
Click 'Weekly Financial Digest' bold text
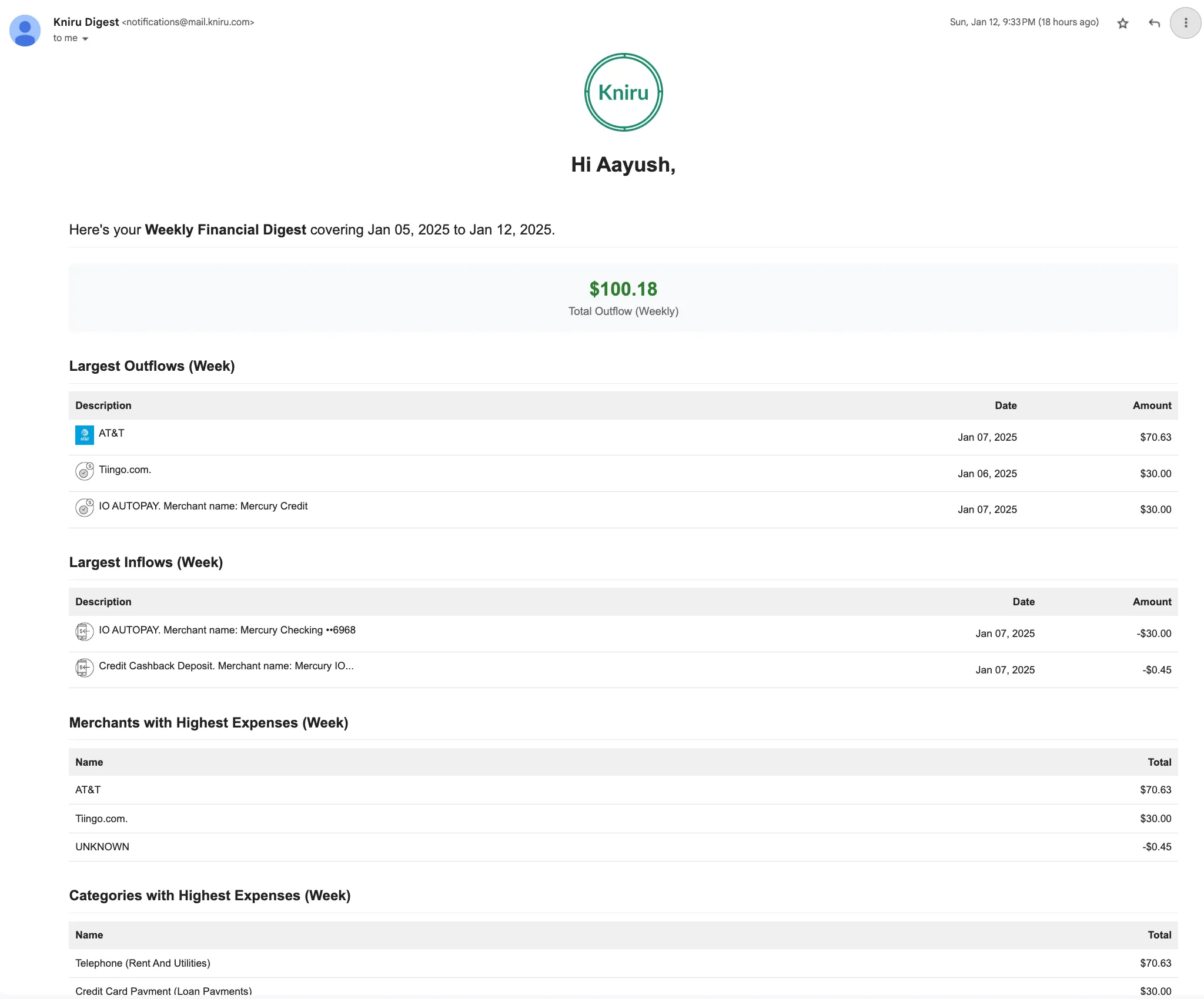[x=226, y=230]
